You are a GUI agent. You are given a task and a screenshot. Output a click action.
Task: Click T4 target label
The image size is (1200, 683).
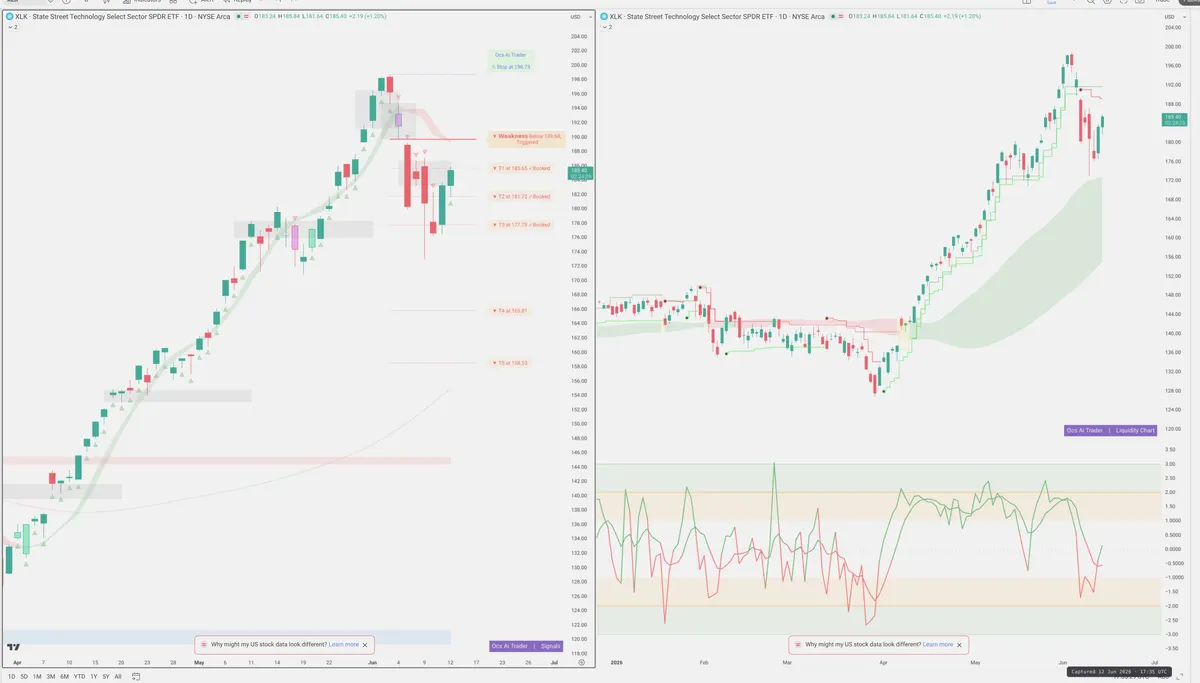(x=511, y=311)
